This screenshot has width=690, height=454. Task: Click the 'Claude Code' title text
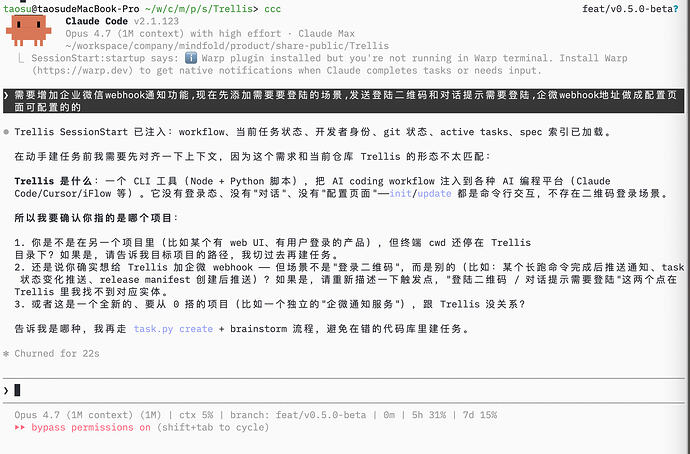(x=96, y=21)
